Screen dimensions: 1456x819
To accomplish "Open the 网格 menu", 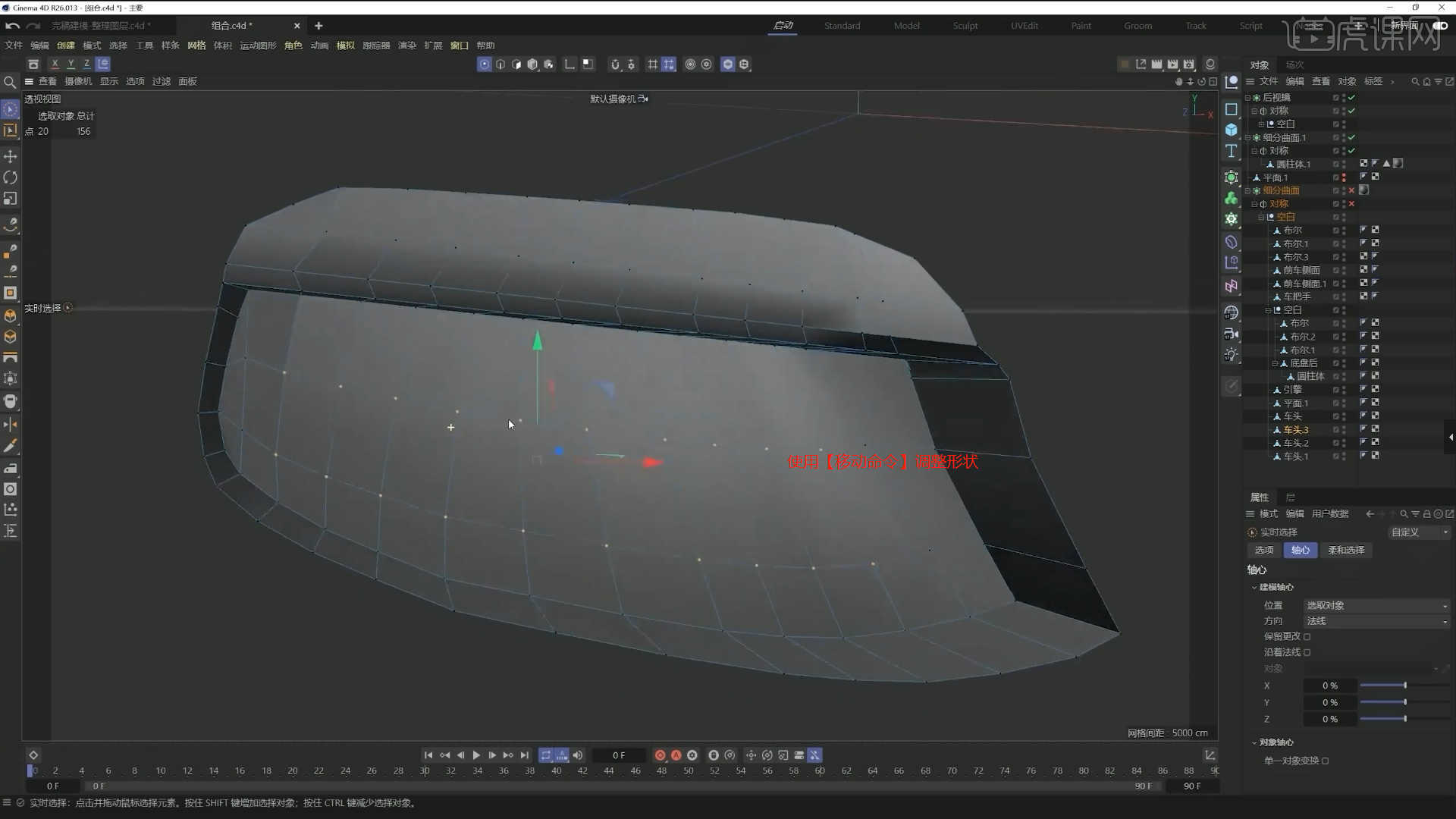I will click(x=196, y=45).
